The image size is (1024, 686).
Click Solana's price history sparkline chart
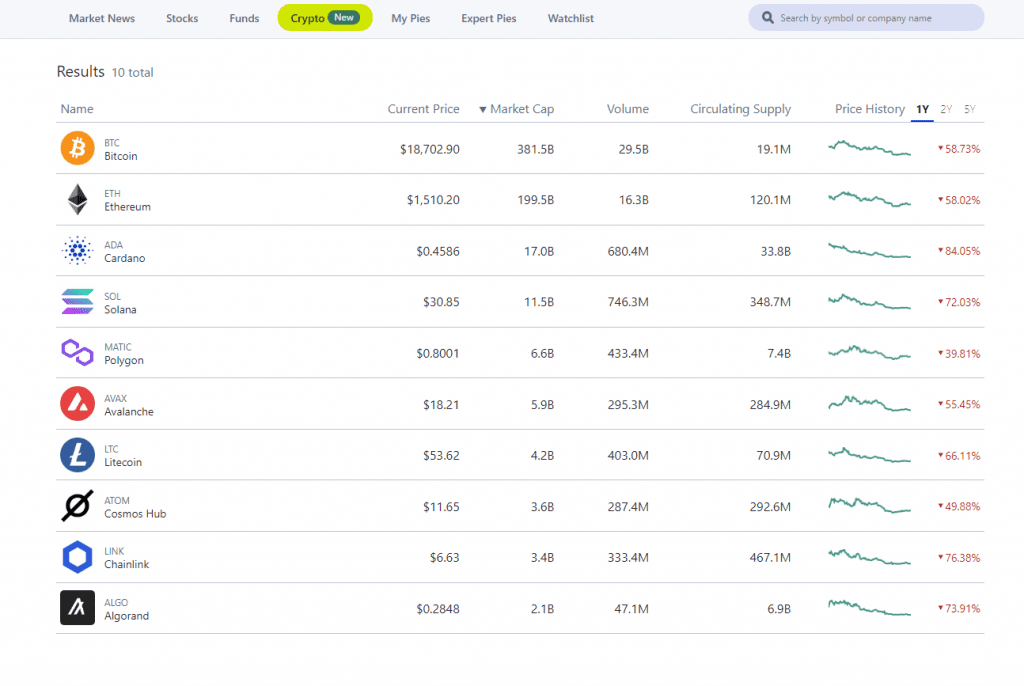click(869, 302)
